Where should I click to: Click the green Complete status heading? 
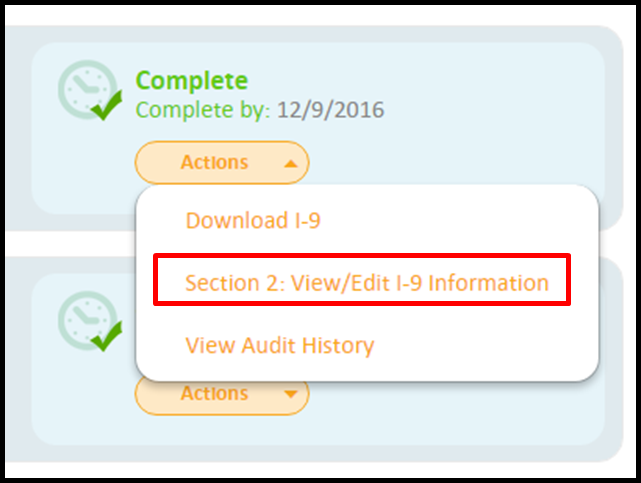[x=192, y=81]
